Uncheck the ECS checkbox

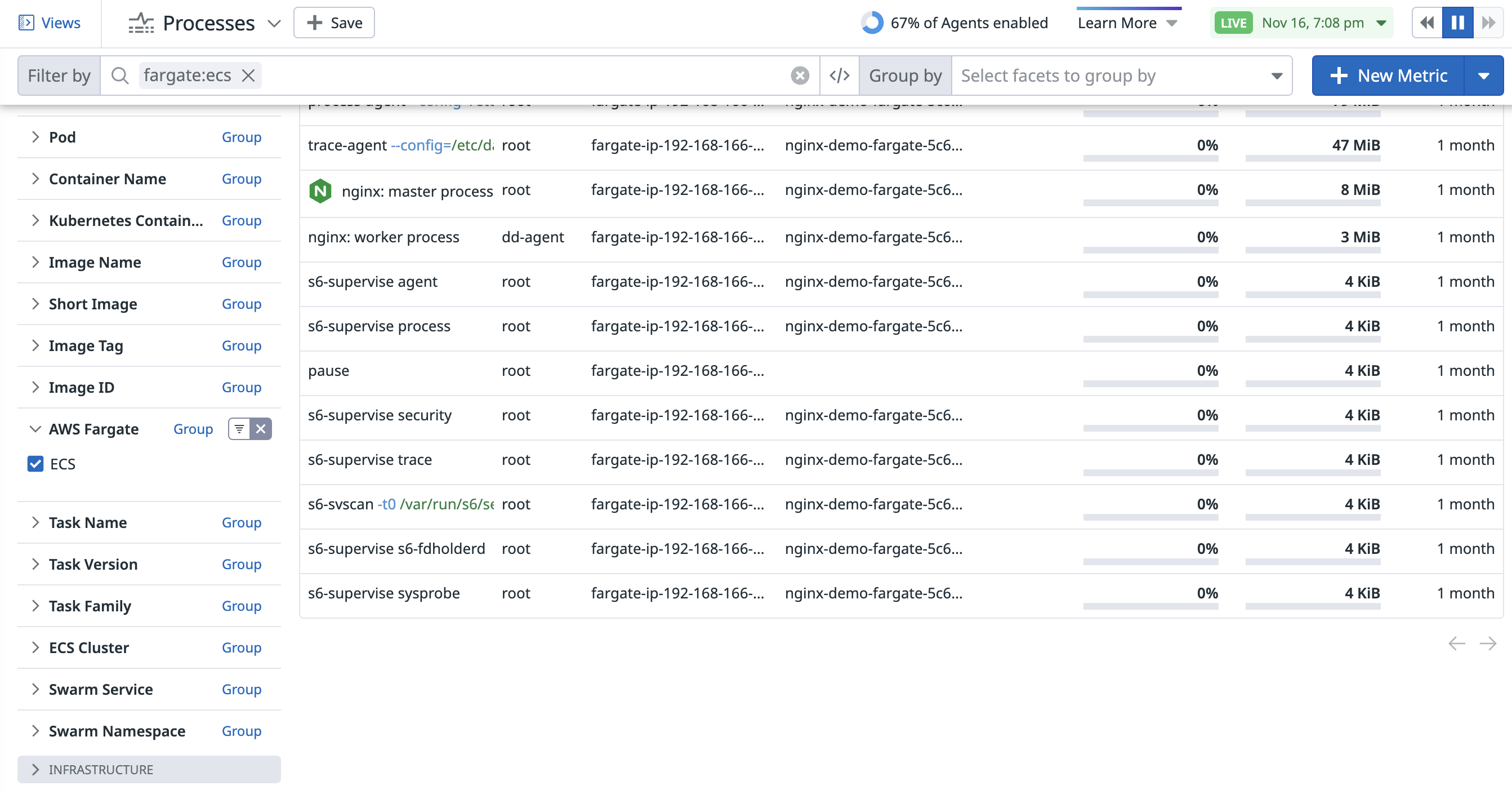point(35,464)
